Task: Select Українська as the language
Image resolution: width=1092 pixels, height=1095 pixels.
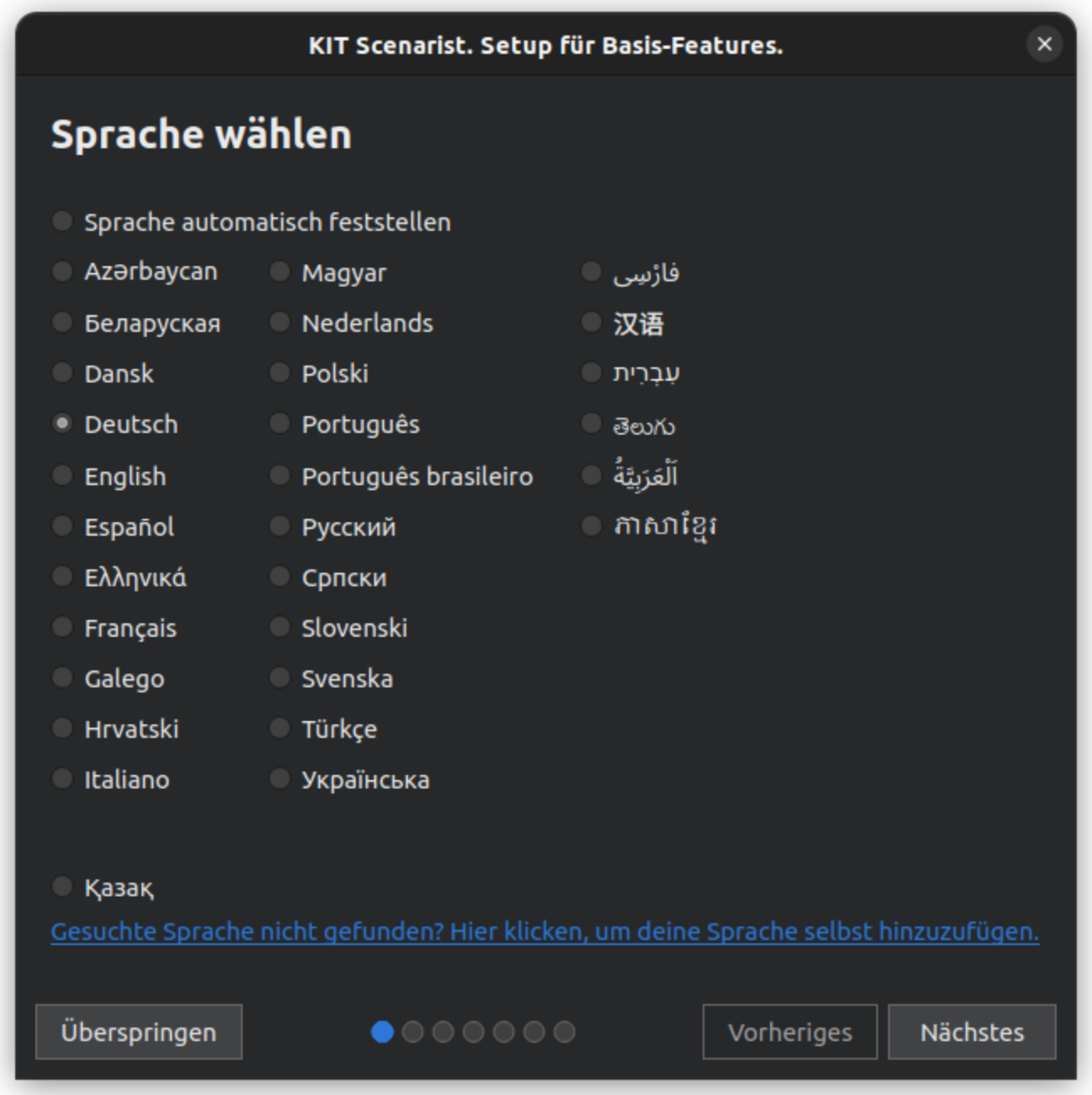Action: point(280,779)
